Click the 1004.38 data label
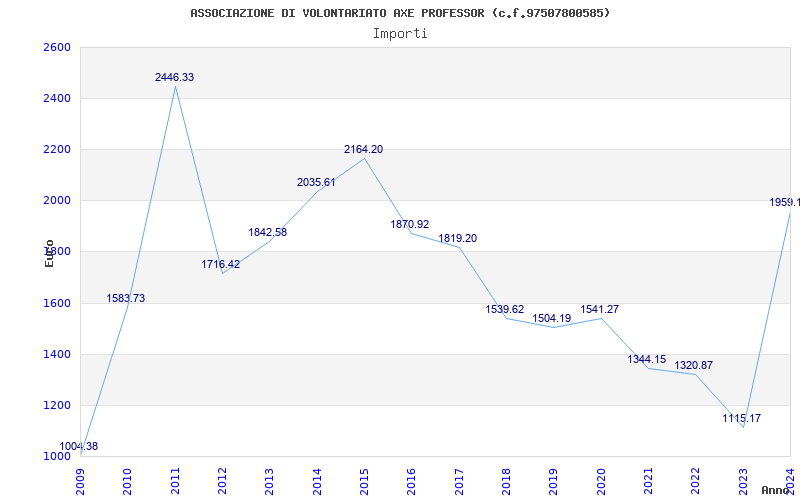Screen dimensions: 800x500 click(x=79, y=446)
